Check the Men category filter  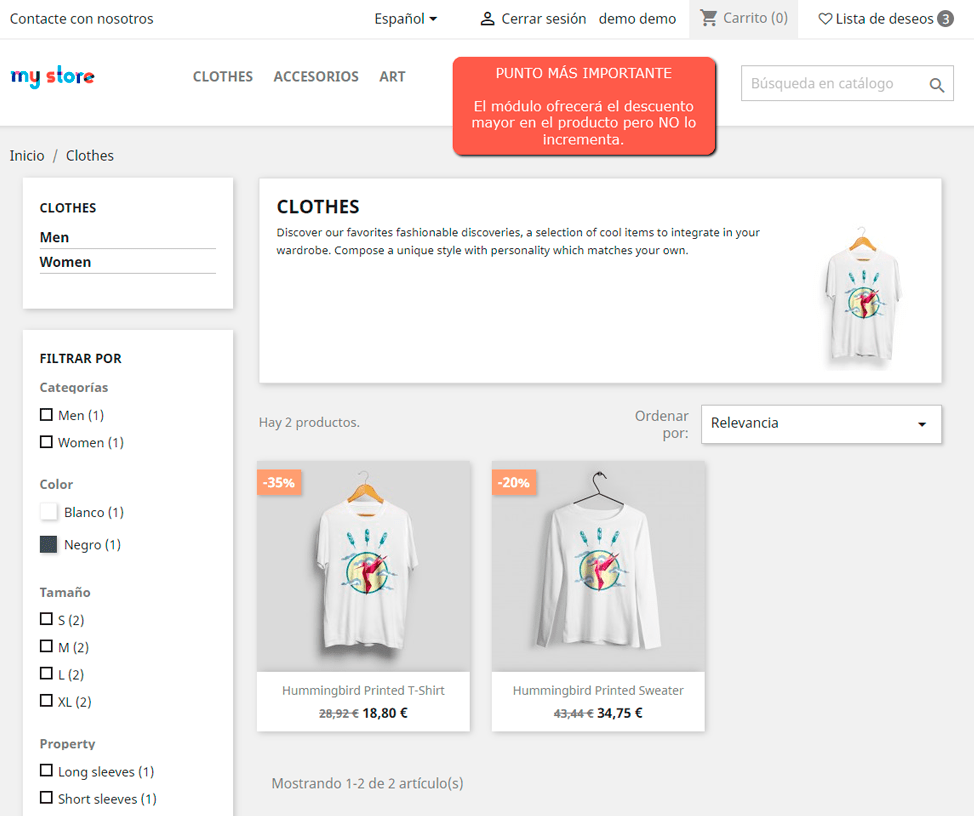tap(46, 415)
